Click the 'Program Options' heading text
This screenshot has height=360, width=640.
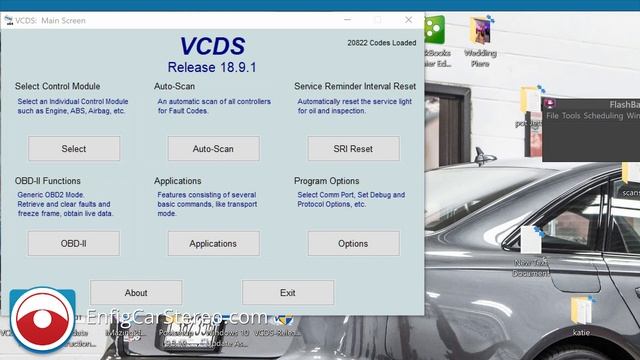click(x=327, y=181)
